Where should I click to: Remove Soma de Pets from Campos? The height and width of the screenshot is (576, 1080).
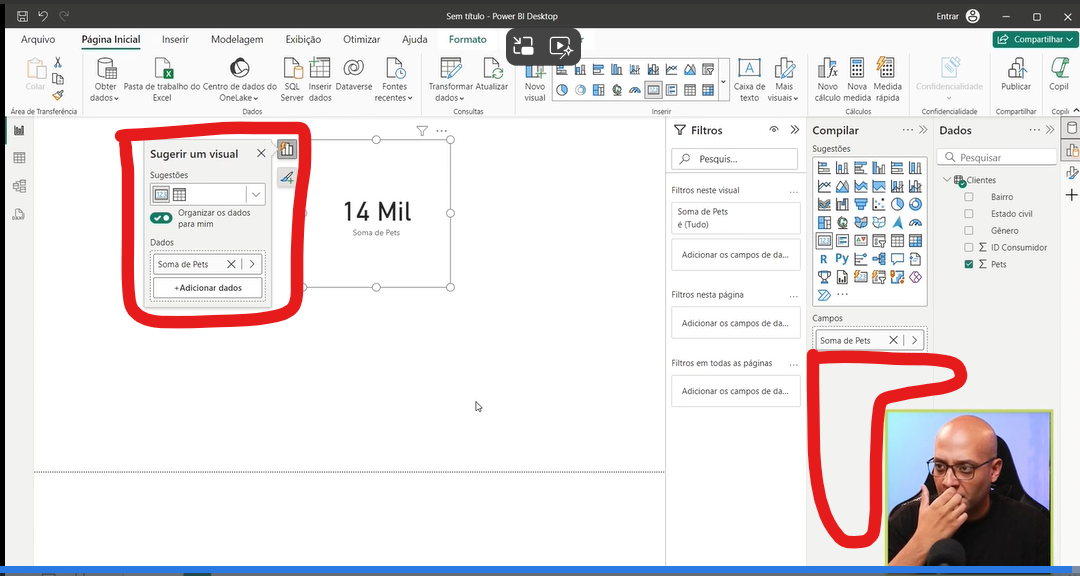(893, 340)
